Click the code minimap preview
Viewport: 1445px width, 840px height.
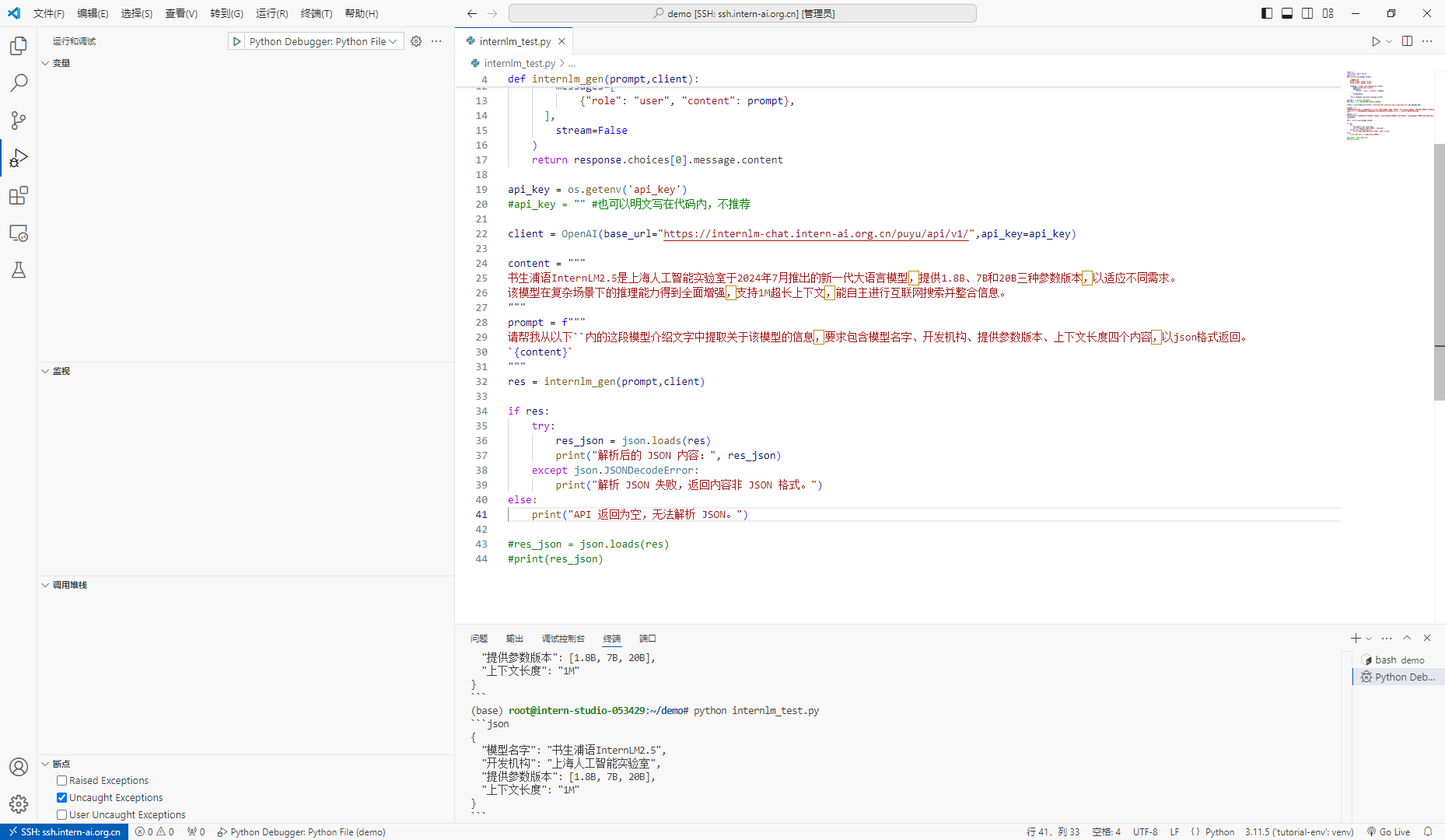coord(1389,105)
